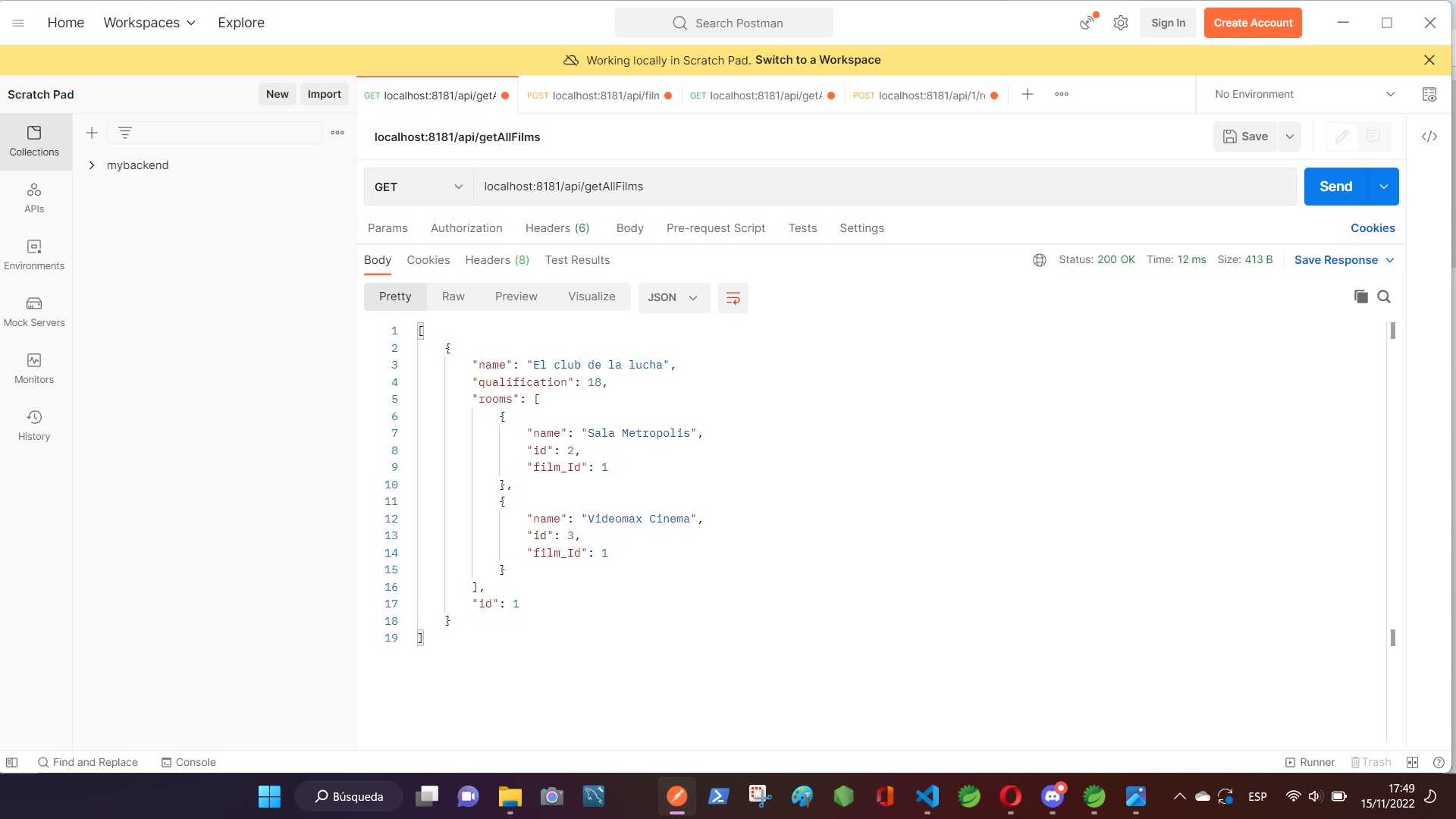Open the Cookies link
This screenshot has height=819, width=1456.
(1373, 228)
